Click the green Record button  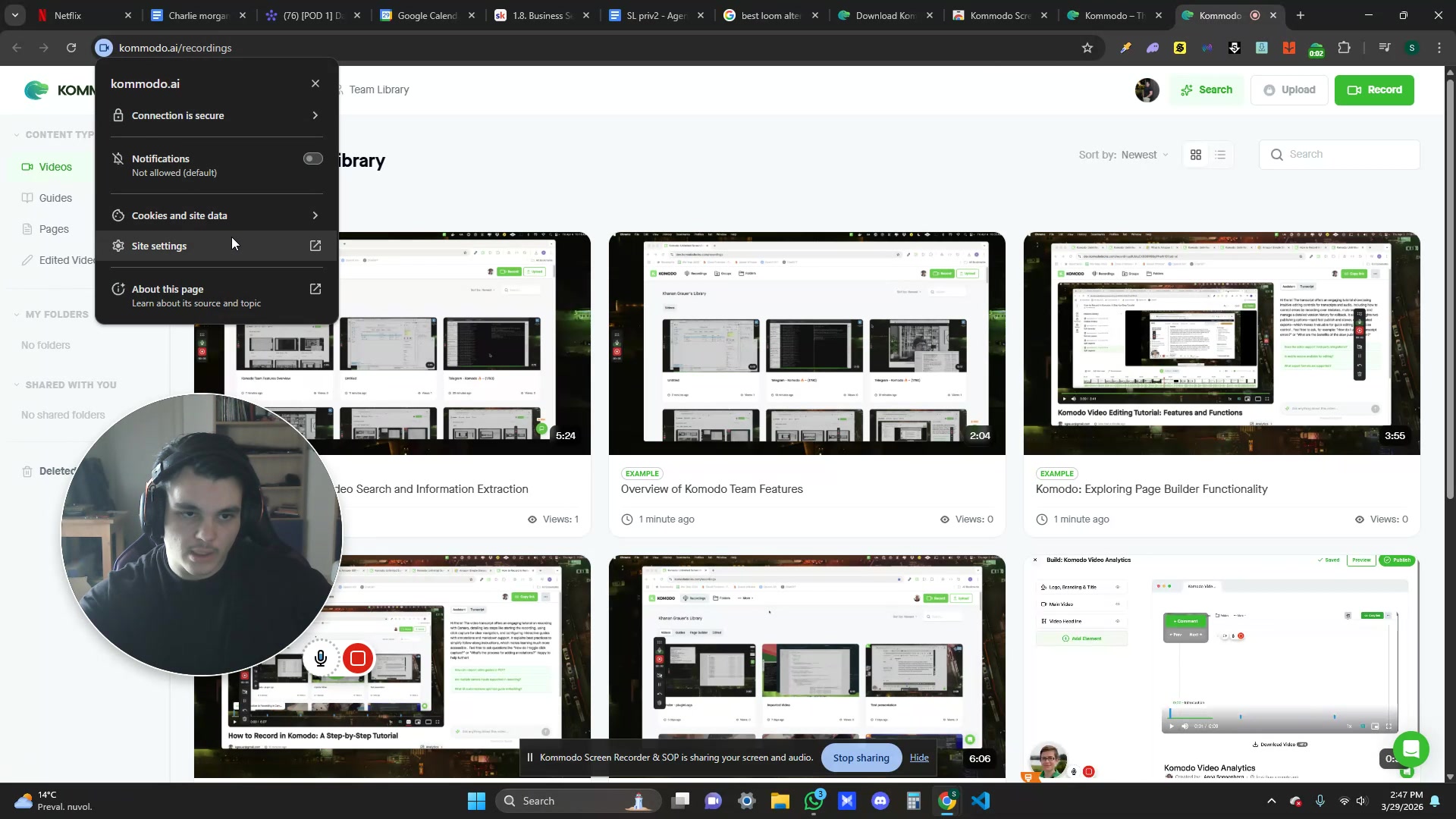point(1373,89)
